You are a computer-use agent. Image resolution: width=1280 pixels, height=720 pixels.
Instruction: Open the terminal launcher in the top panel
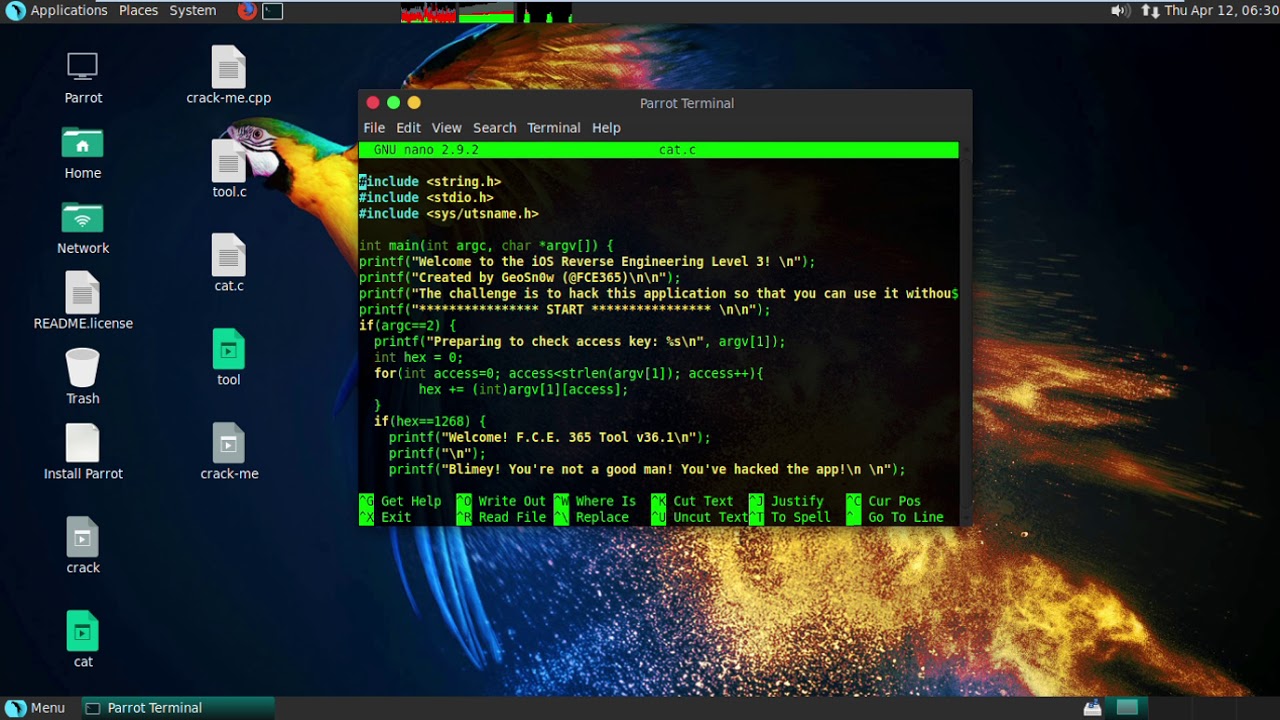tap(272, 11)
